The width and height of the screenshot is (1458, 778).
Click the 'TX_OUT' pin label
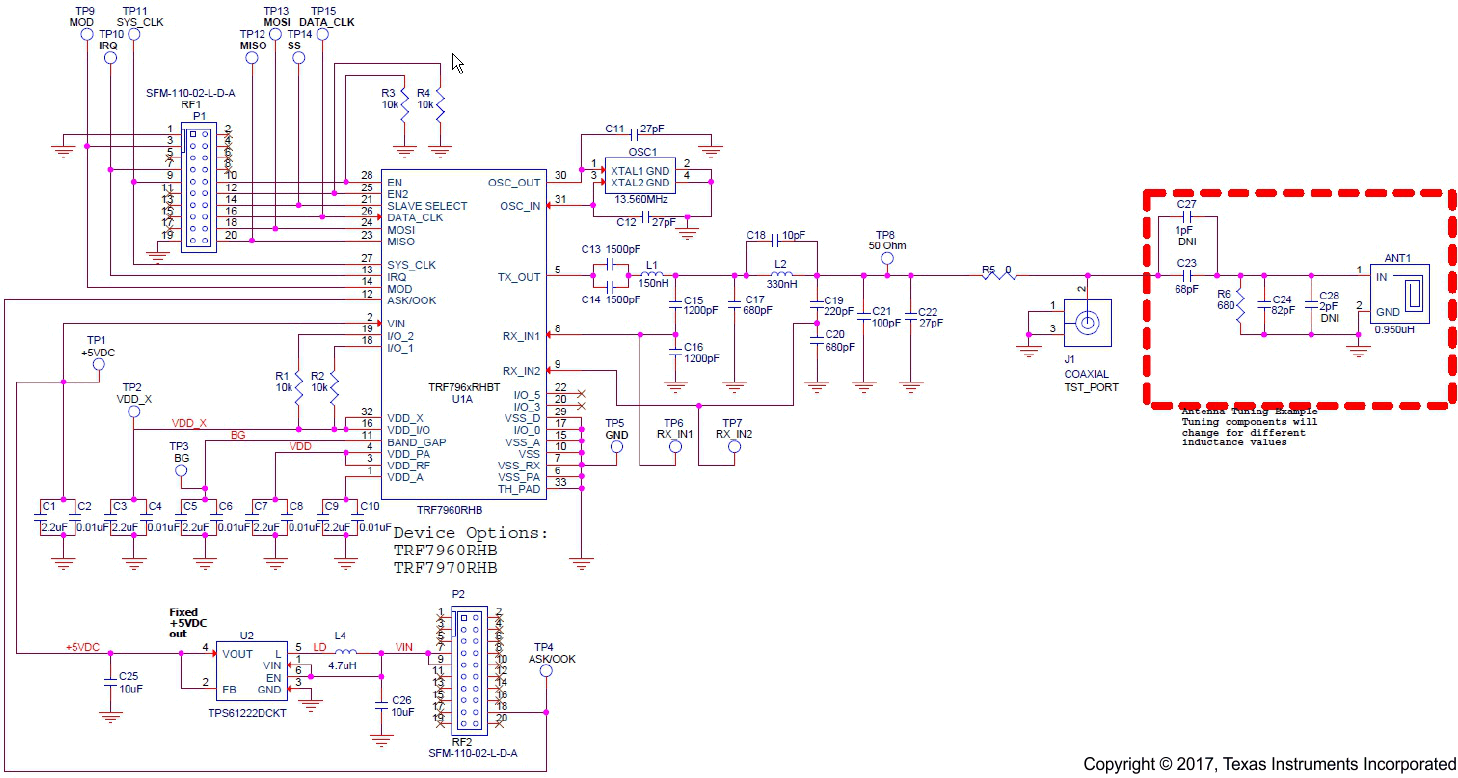coord(519,277)
